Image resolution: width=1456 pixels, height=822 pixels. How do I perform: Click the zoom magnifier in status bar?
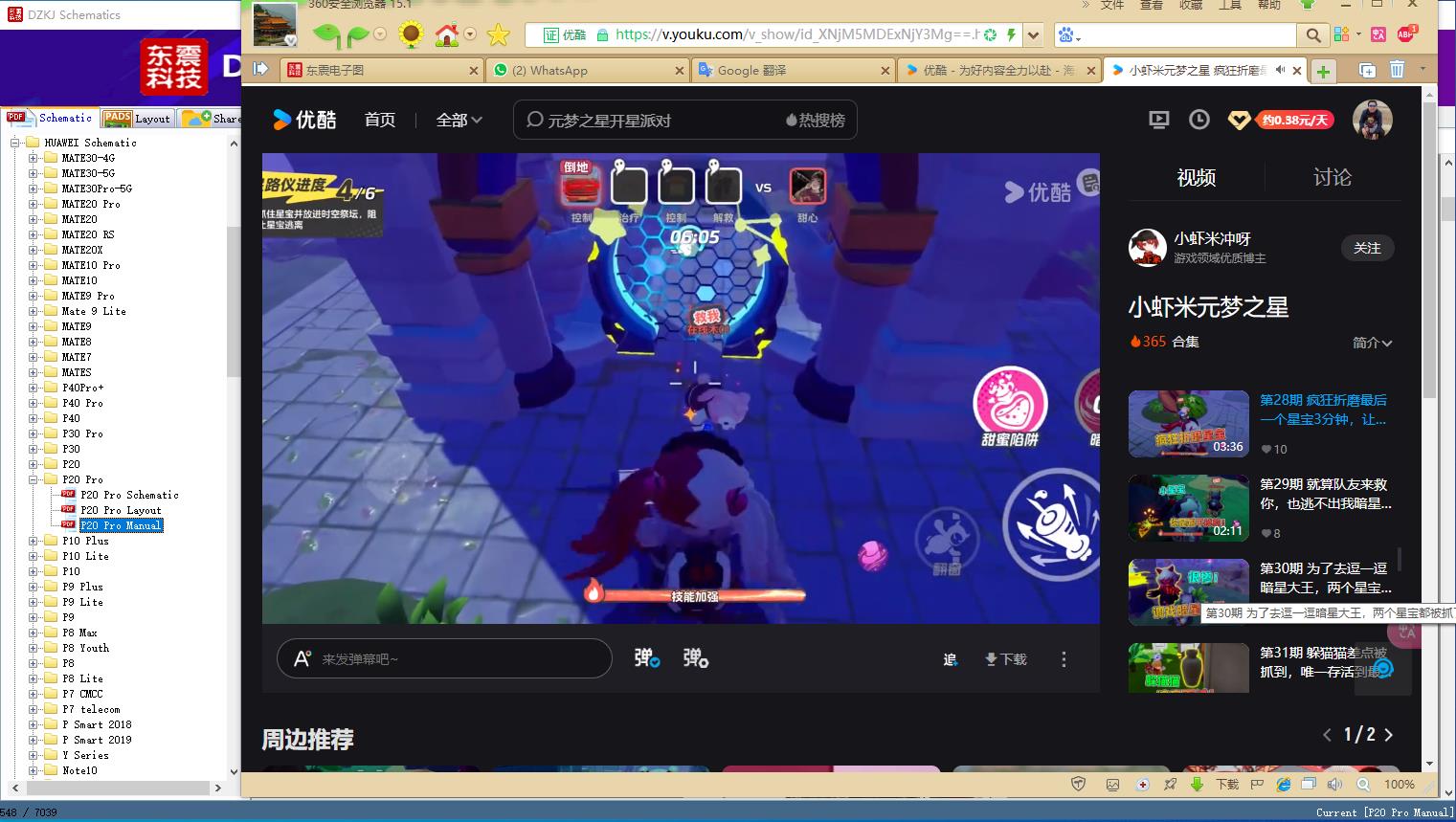(1363, 784)
